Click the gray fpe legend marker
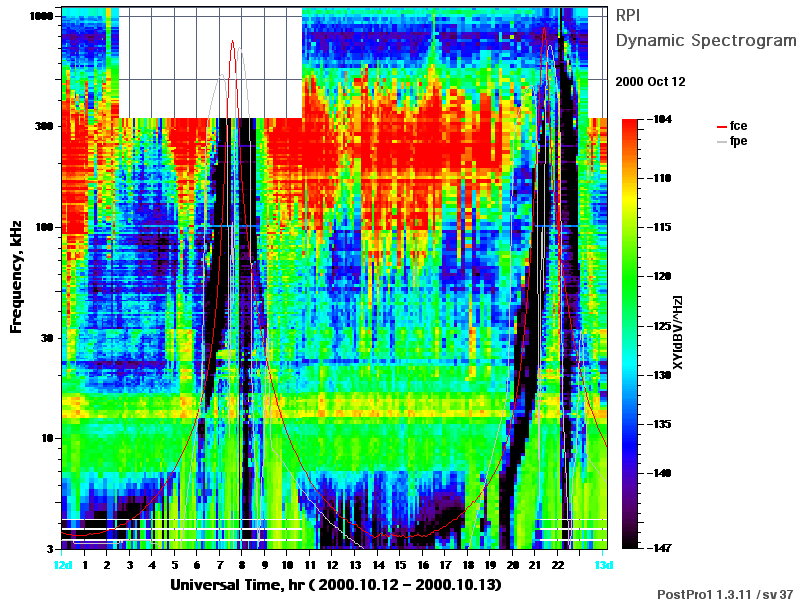The height and width of the screenshot is (600, 800). tap(721, 142)
